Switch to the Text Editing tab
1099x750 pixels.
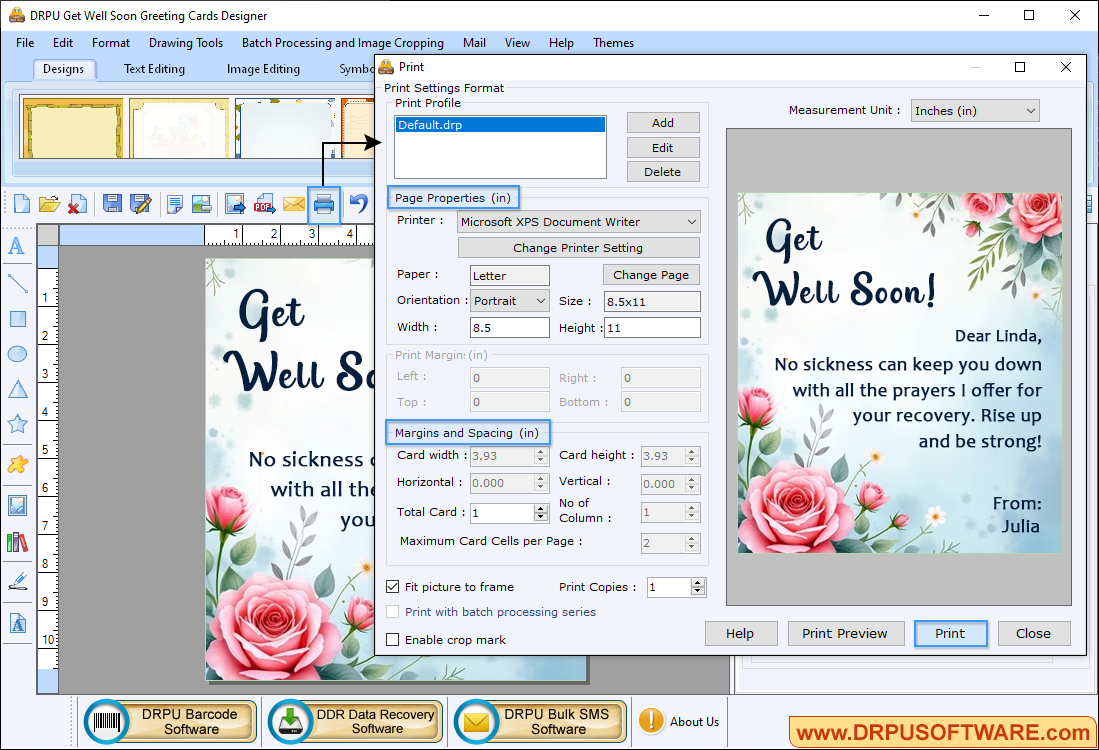[153, 68]
